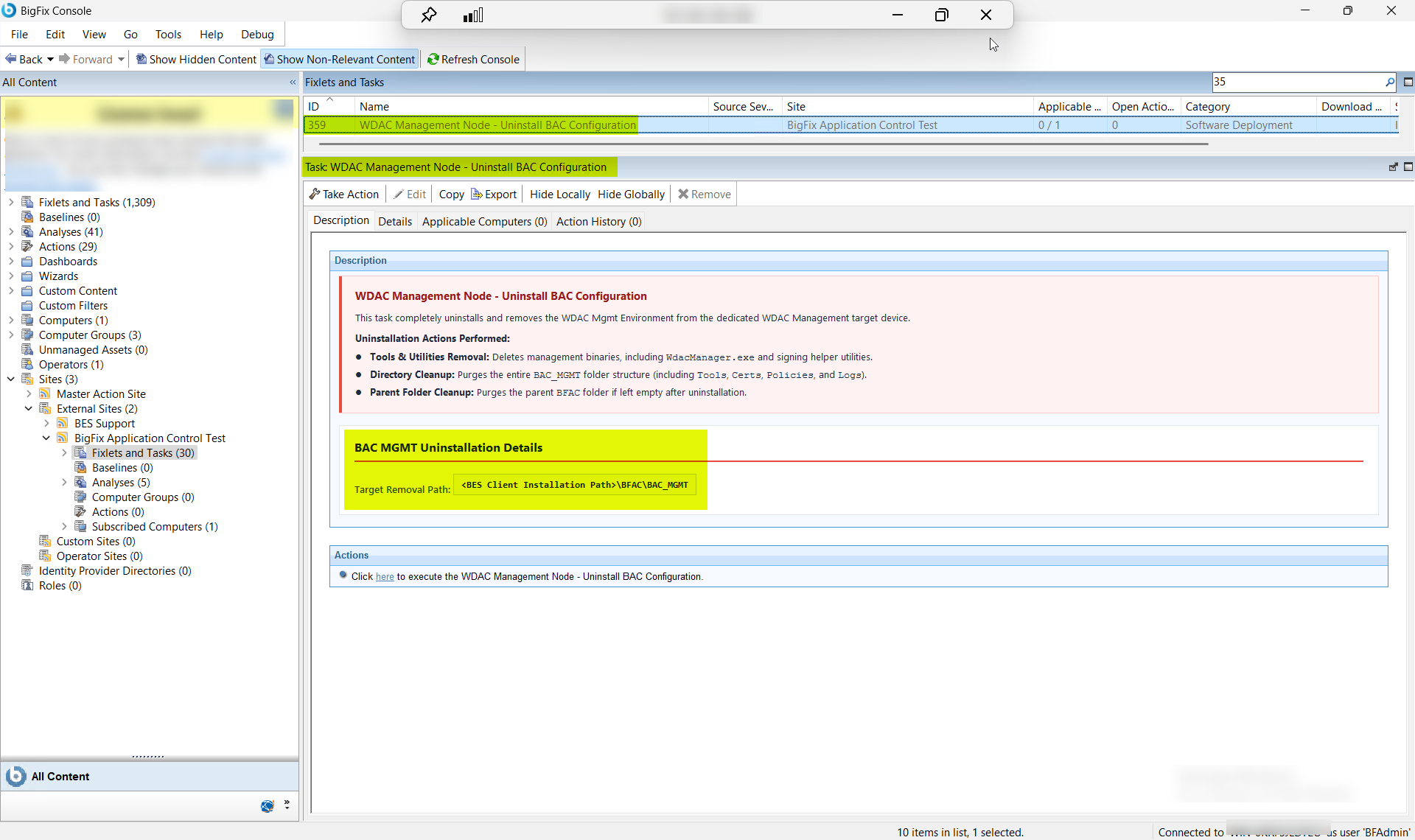Image resolution: width=1415 pixels, height=840 pixels.
Task: Maximize the Fixlets and Tasks list pane
Action: (1408, 82)
